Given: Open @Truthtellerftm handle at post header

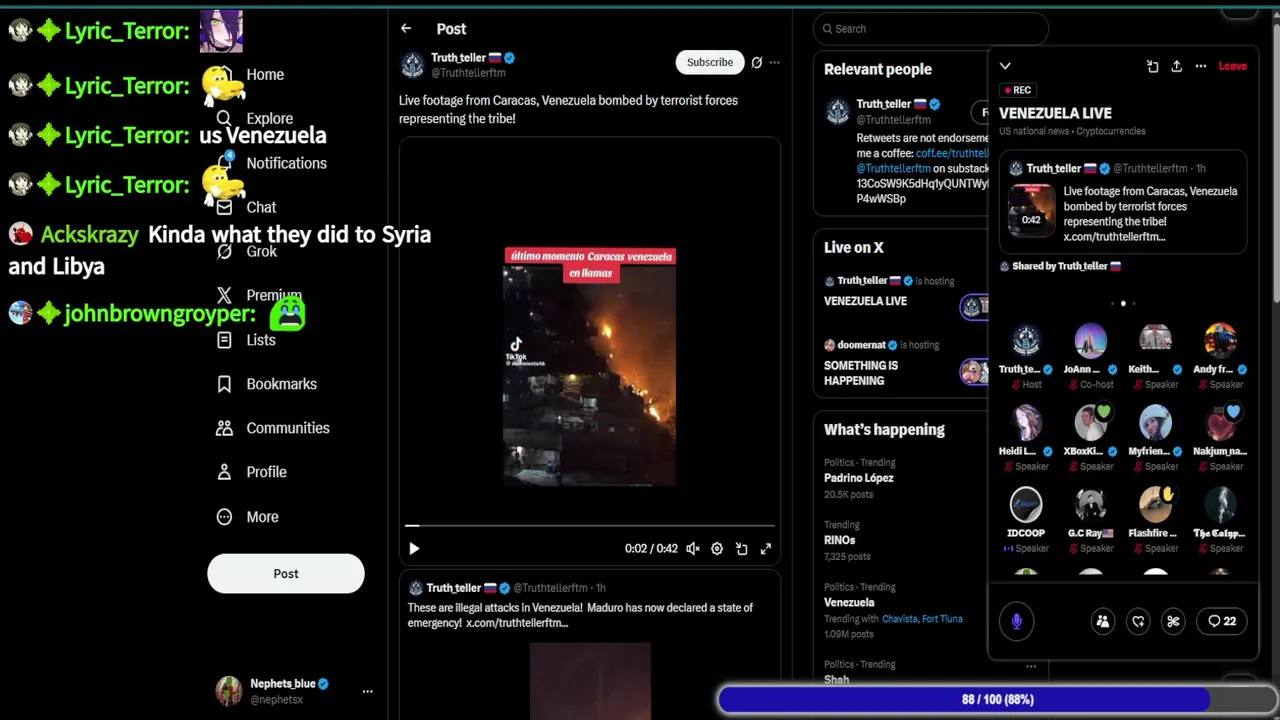Looking at the screenshot, I should (x=468, y=73).
